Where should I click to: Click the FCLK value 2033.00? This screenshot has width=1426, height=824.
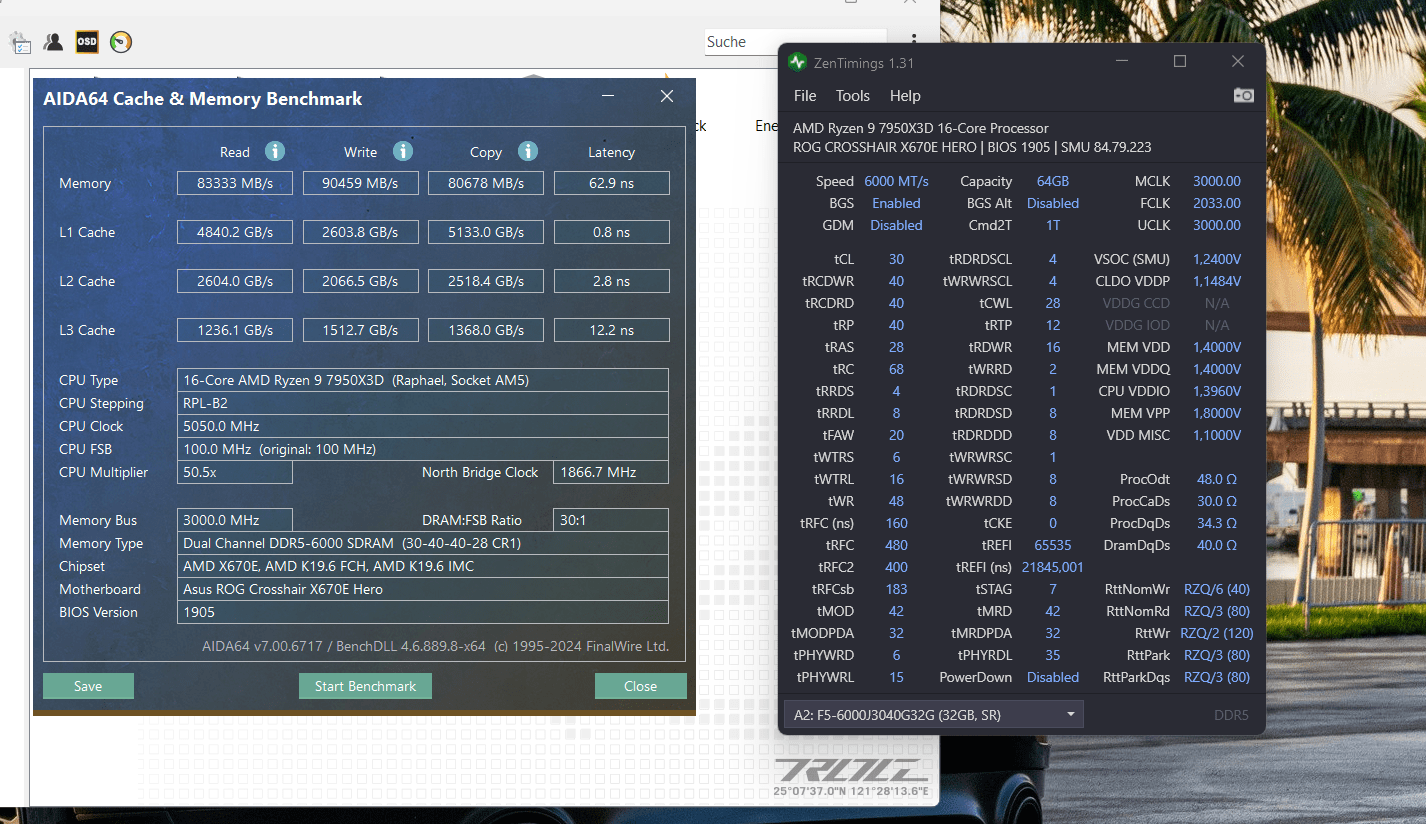tap(1216, 203)
